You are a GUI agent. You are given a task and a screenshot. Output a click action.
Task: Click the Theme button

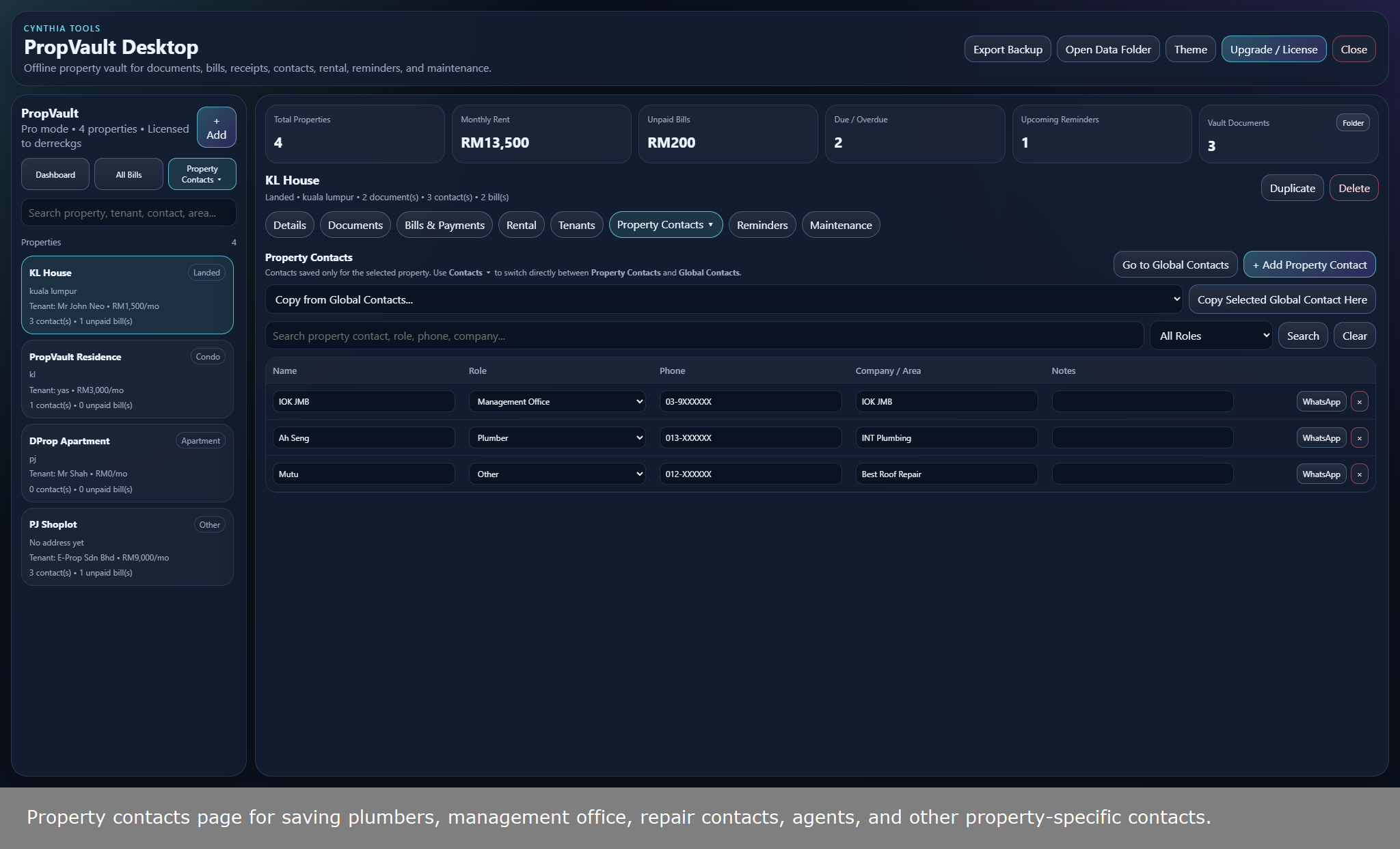[x=1190, y=49]
